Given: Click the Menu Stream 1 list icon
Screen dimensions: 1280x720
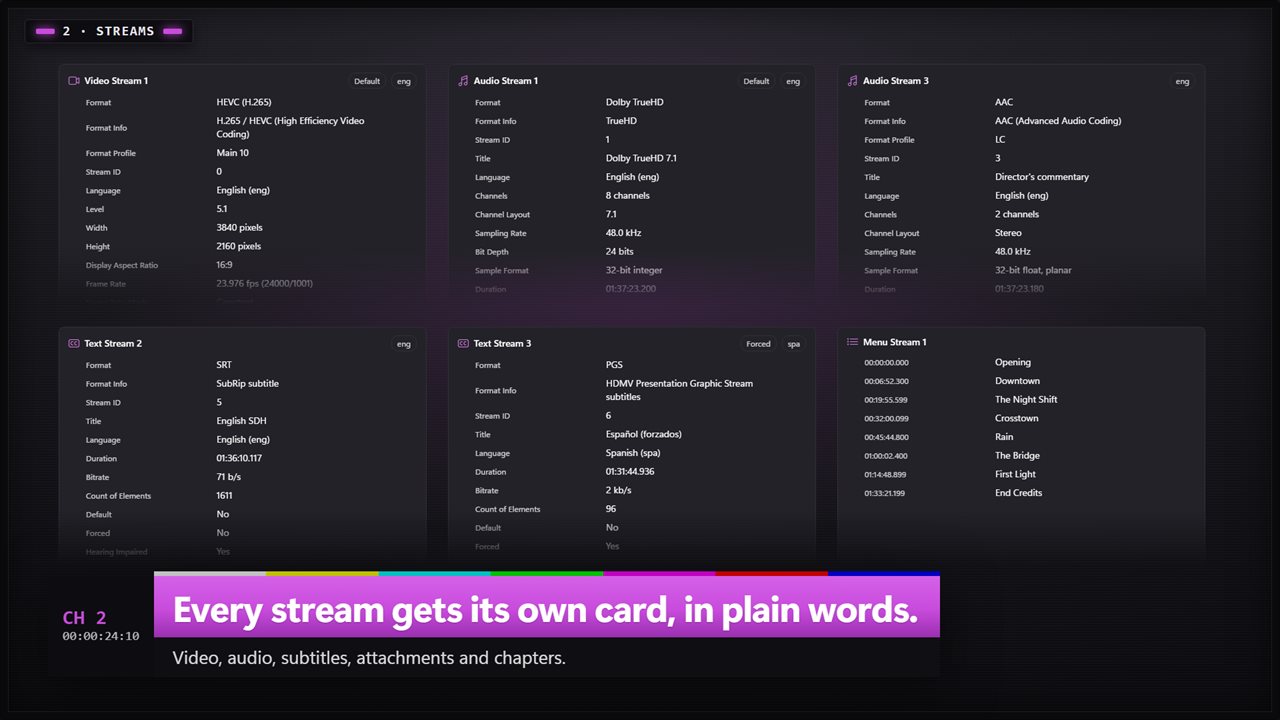Looking at the screenshot, I should click(x=852, y=342).
